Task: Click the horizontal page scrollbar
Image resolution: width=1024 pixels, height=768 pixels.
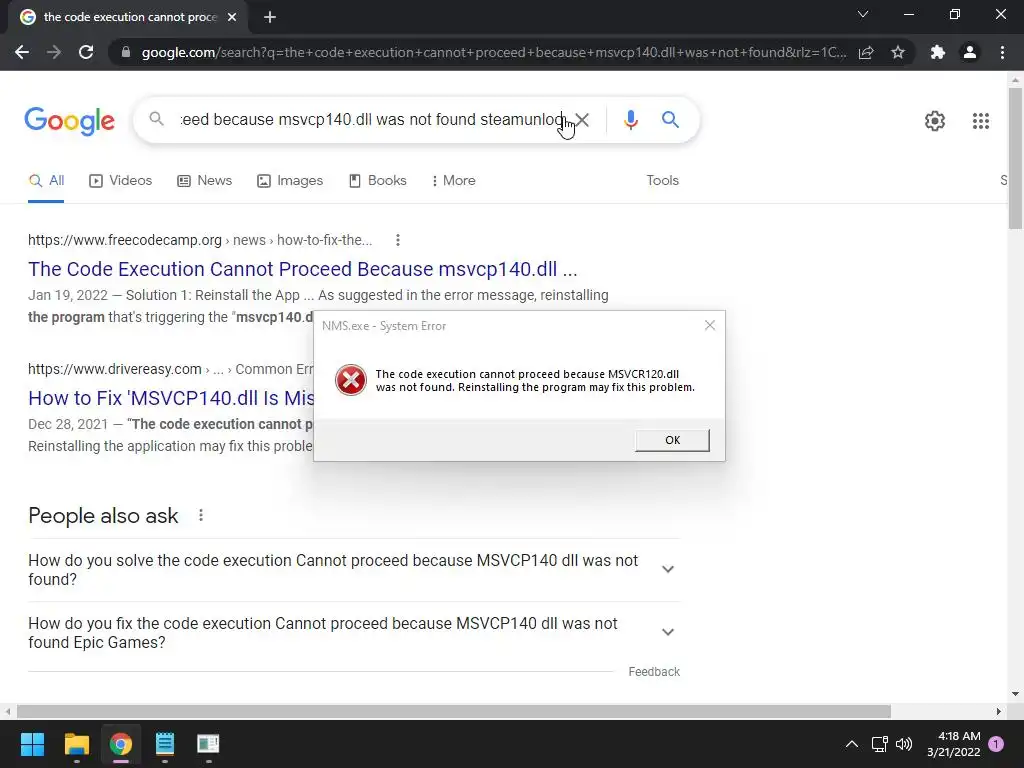Action: (x=453, y=711)
